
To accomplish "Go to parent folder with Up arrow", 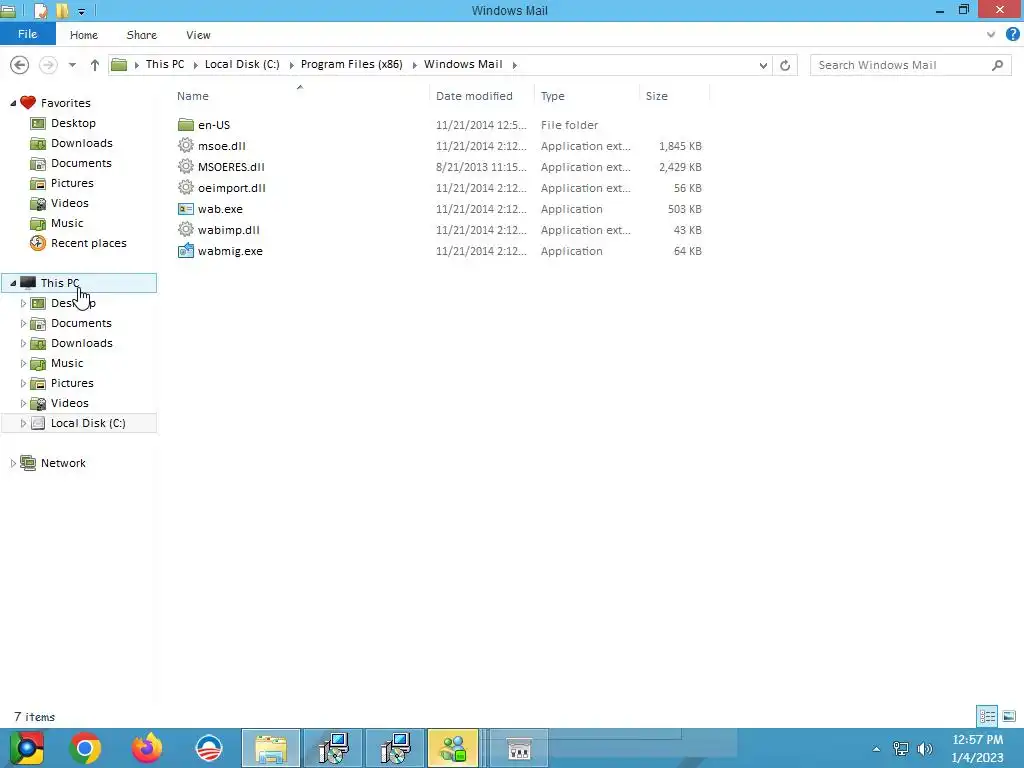I will click(x=95, y=65).
